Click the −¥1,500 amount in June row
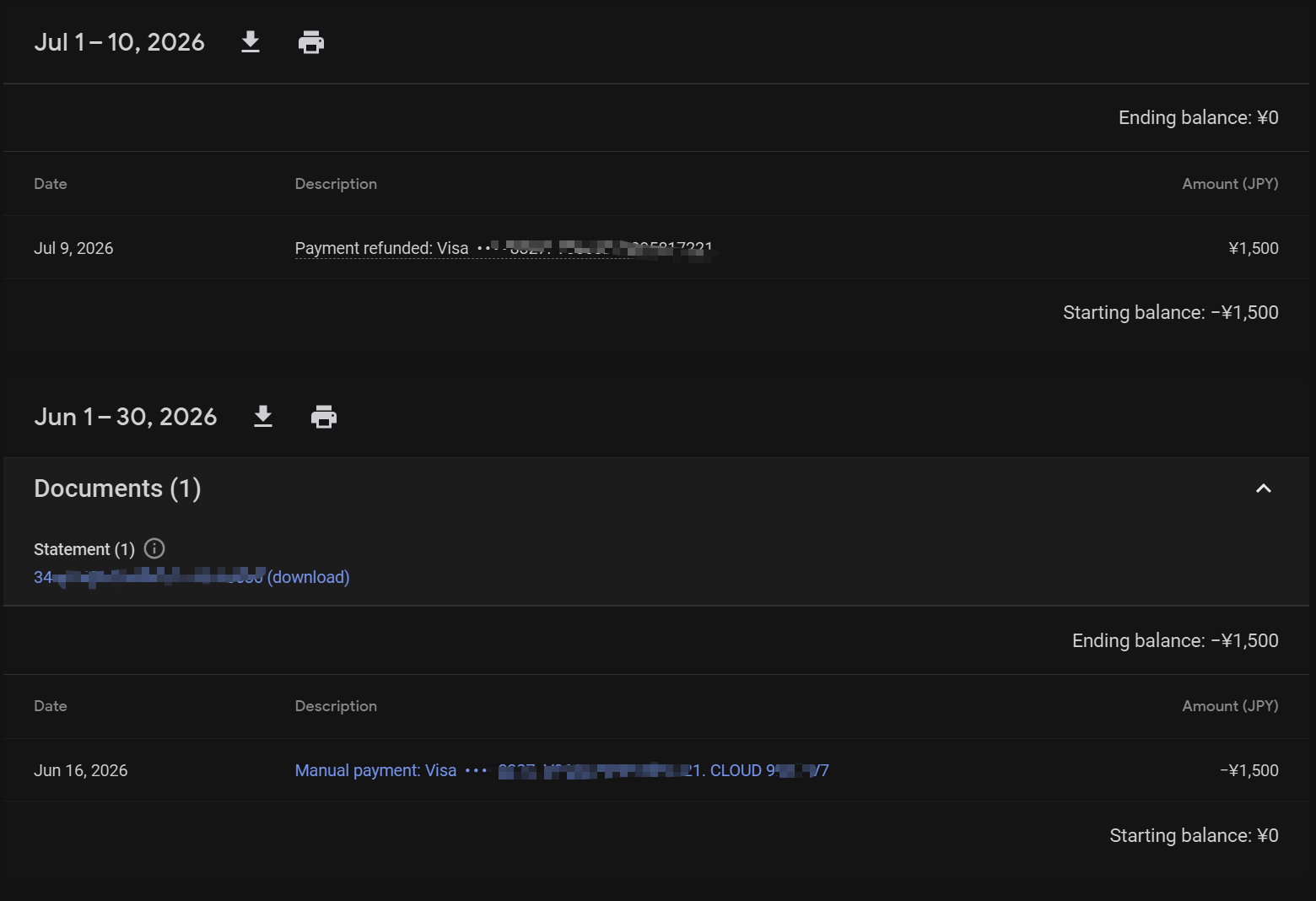This screenshot has width=1316, height=901. click(1249, 770)
